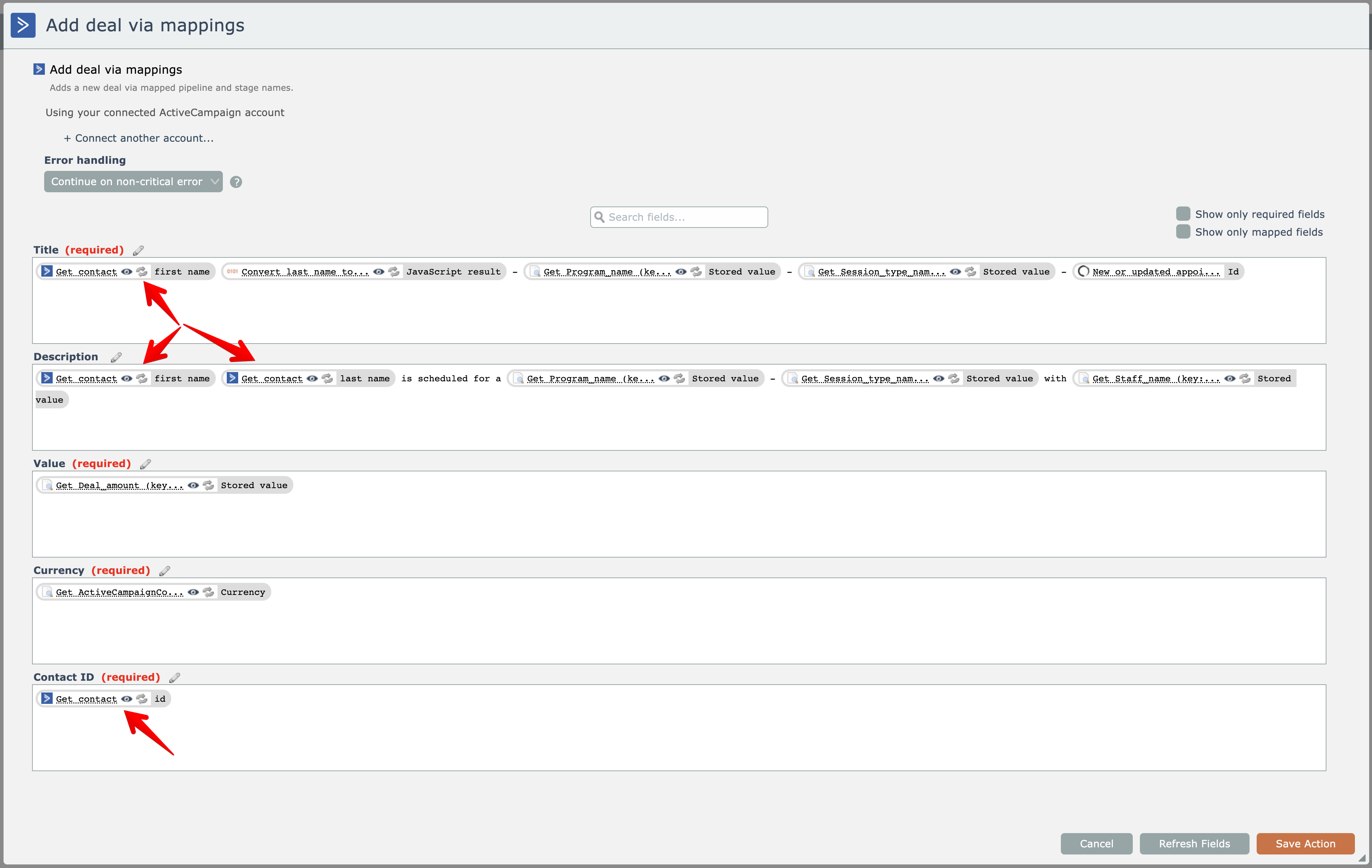Open New or updated appointment chip in Title
This screenshot has width=1372, height=868.
click(1156, 272)
